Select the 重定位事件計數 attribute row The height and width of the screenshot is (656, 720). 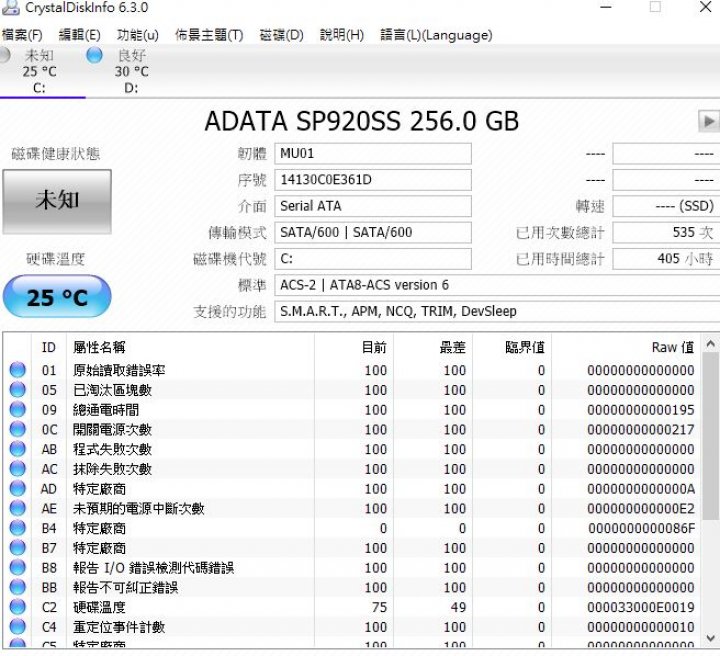pos(352,627)
